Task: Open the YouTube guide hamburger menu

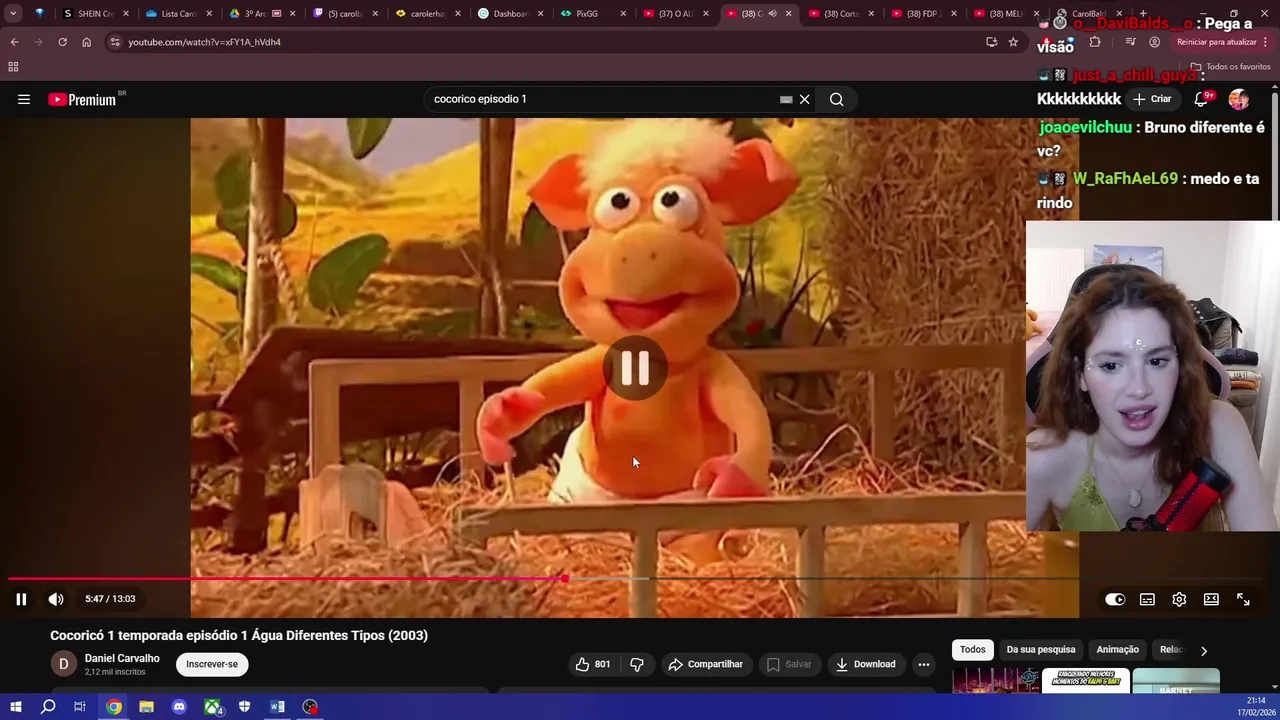Action: pyautogui.click(x=24, y=99)
